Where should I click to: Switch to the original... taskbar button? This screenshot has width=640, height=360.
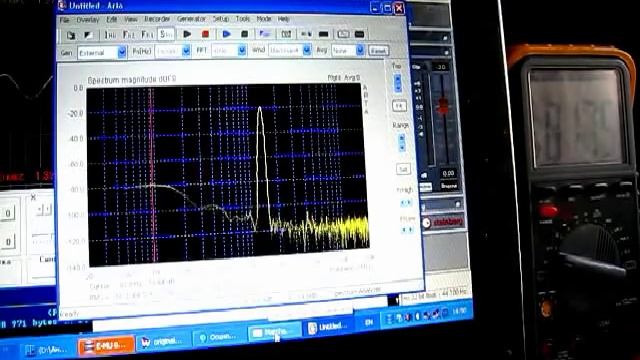tap(162, 341)
